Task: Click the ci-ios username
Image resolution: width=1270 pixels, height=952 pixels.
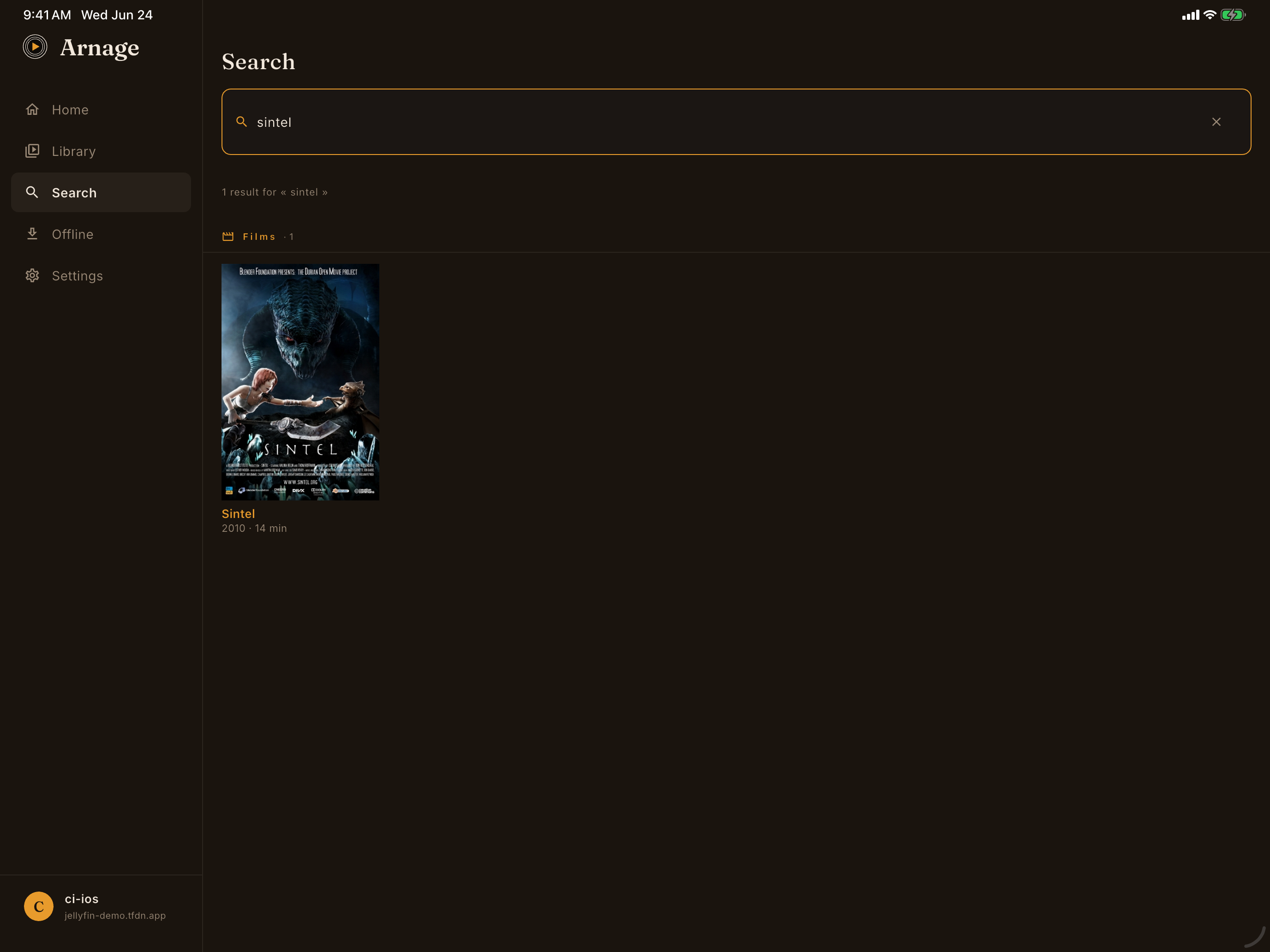Action: coord(82,898)
